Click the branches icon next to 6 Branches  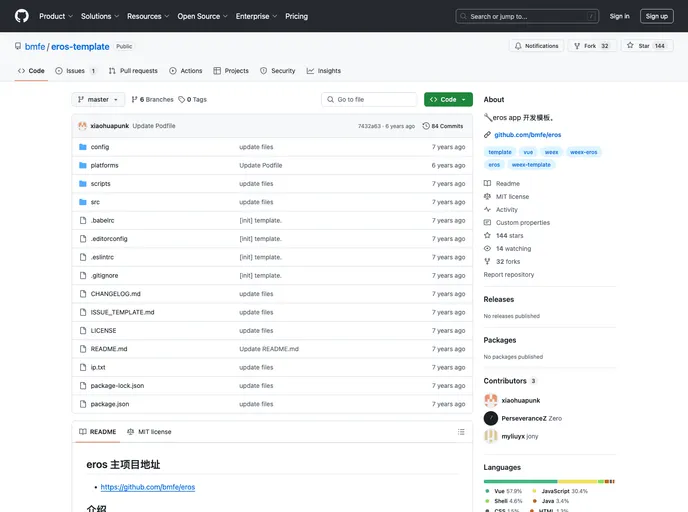[x=135, y=100]
